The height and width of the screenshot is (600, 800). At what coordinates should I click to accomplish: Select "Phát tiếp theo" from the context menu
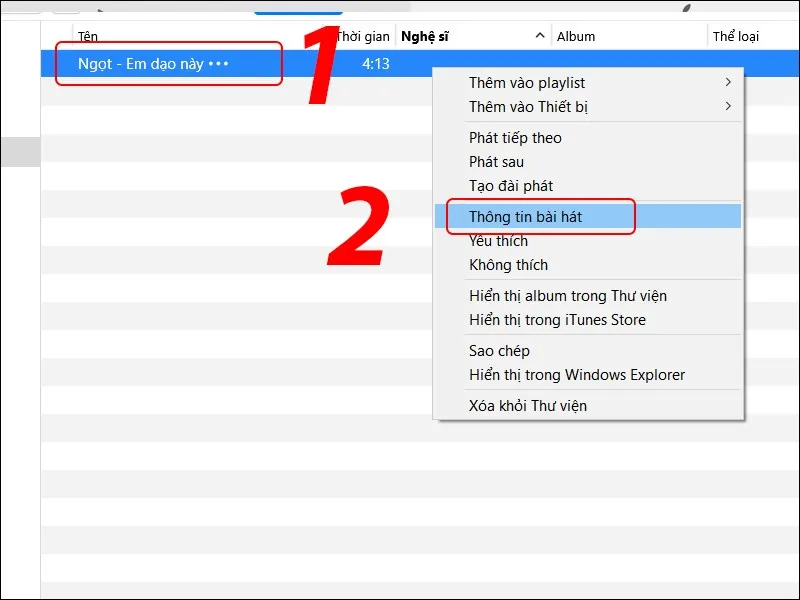(x=515, y=138)
